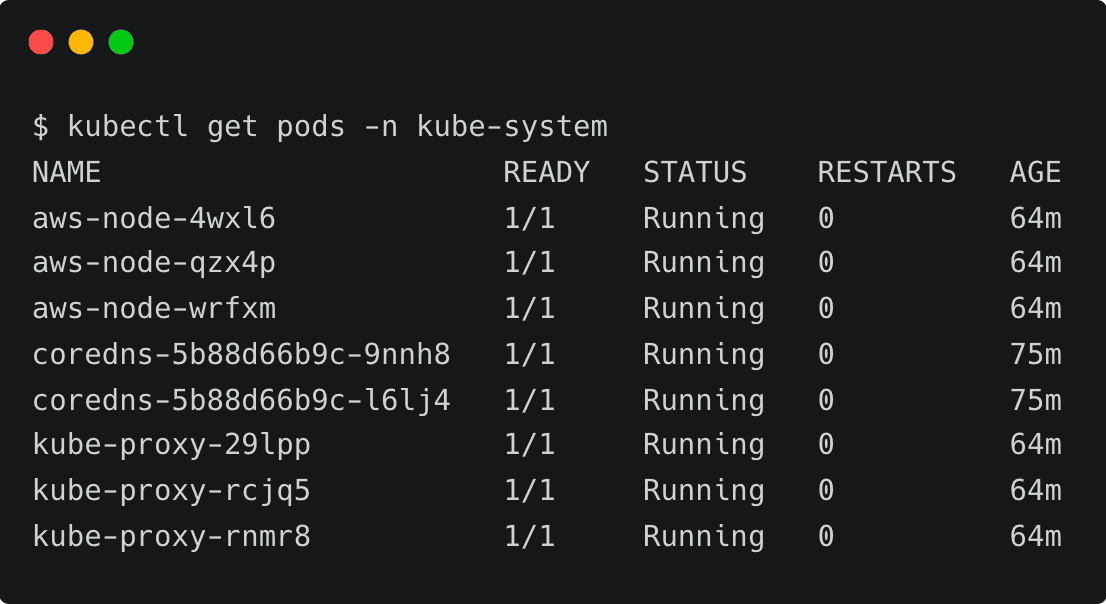Select pod name kube-proxy-rnmr8
Screen dimensions: 1106x604
point(171,537)
